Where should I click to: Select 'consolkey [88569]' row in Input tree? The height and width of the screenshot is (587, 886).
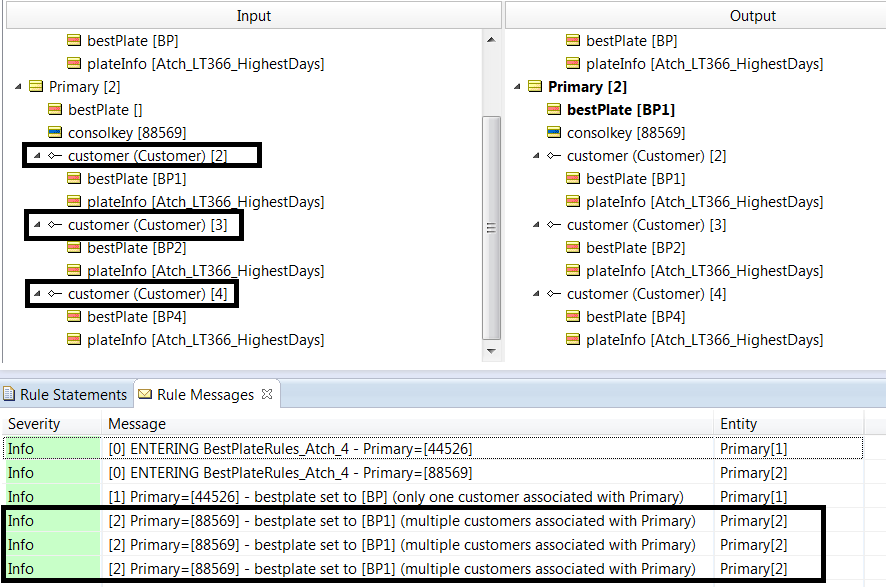[x=127, y=133]
